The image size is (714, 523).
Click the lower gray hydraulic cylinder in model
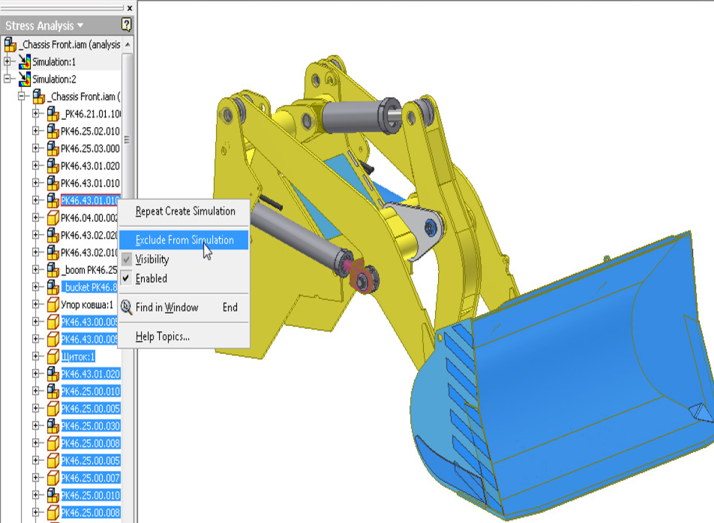tap(298, 238)
